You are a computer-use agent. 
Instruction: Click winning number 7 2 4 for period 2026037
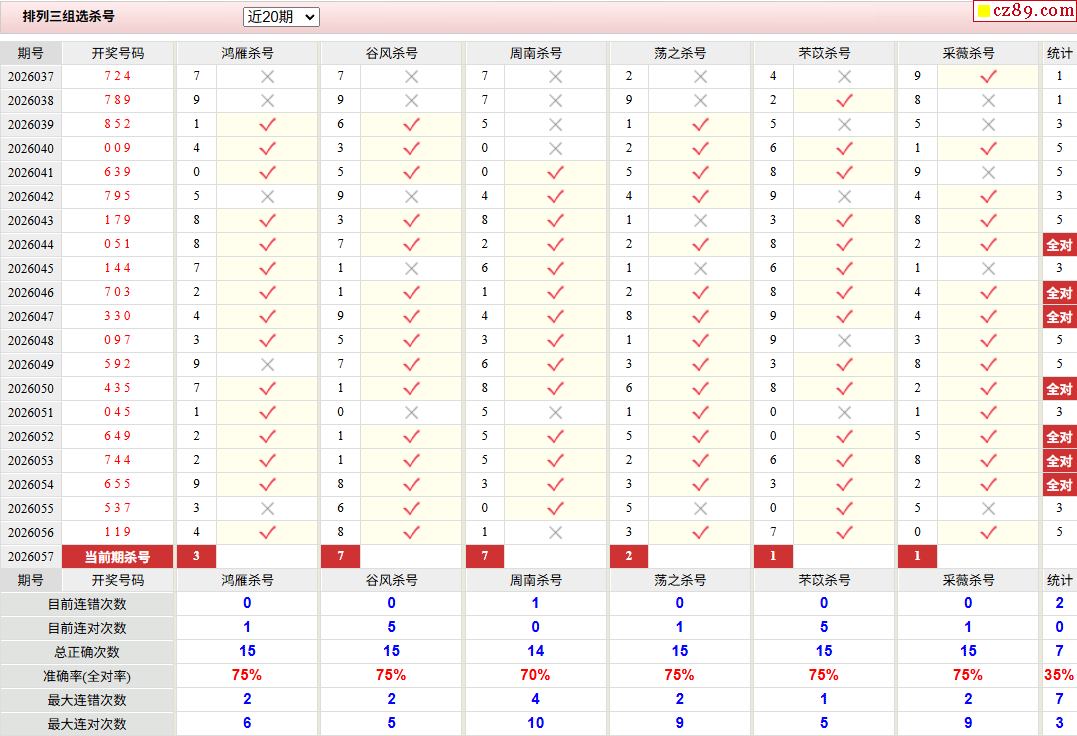coord(118,76)
